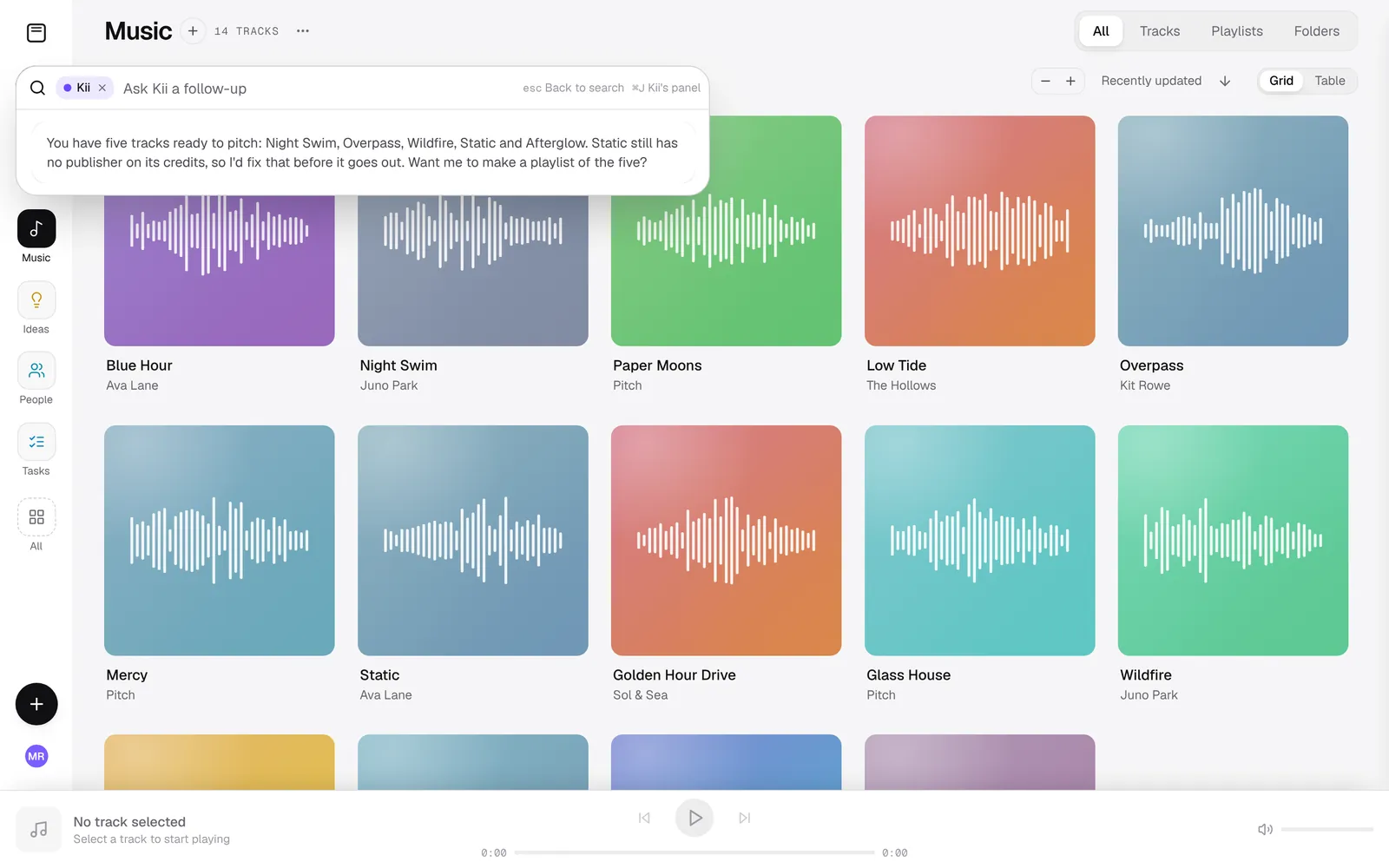Remove the Kii chip from search
Viewport: 1389px width, 868px height.
coord(102,88)
